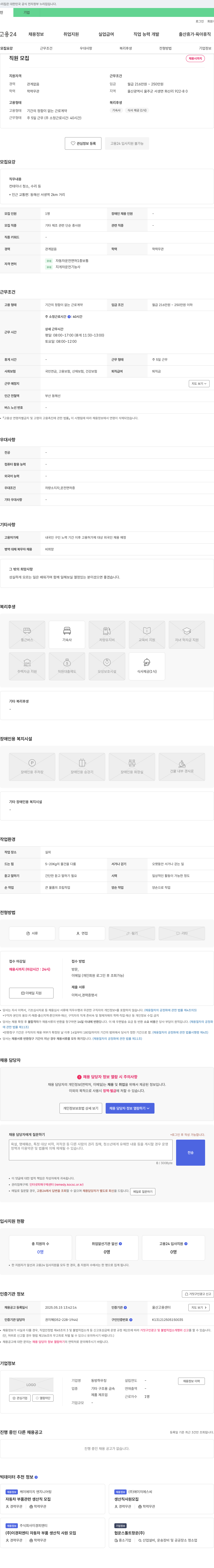Click the 고용24 입사지원 불가능 button
The image size is (214, 1568).
(127, 144)
